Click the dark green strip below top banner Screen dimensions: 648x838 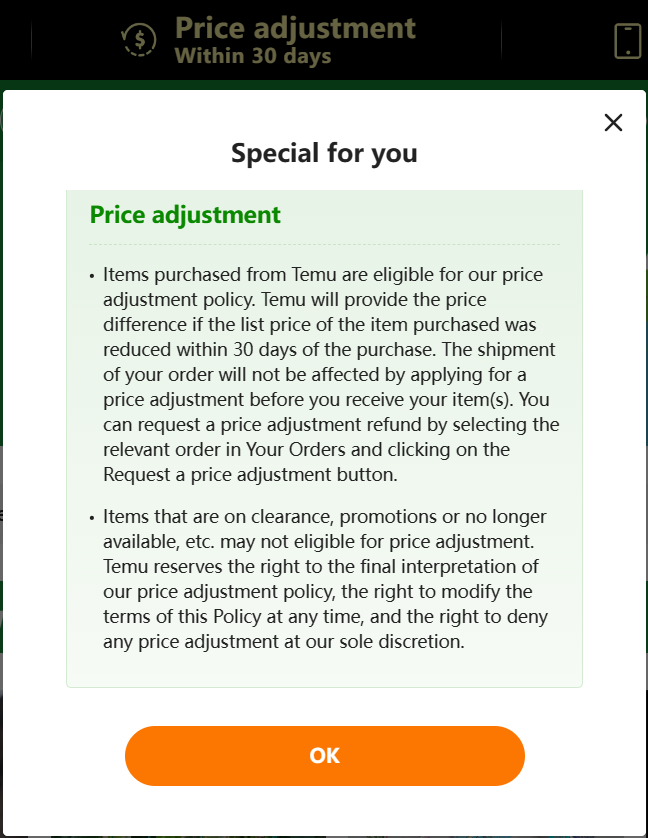(x=324, y=84)
